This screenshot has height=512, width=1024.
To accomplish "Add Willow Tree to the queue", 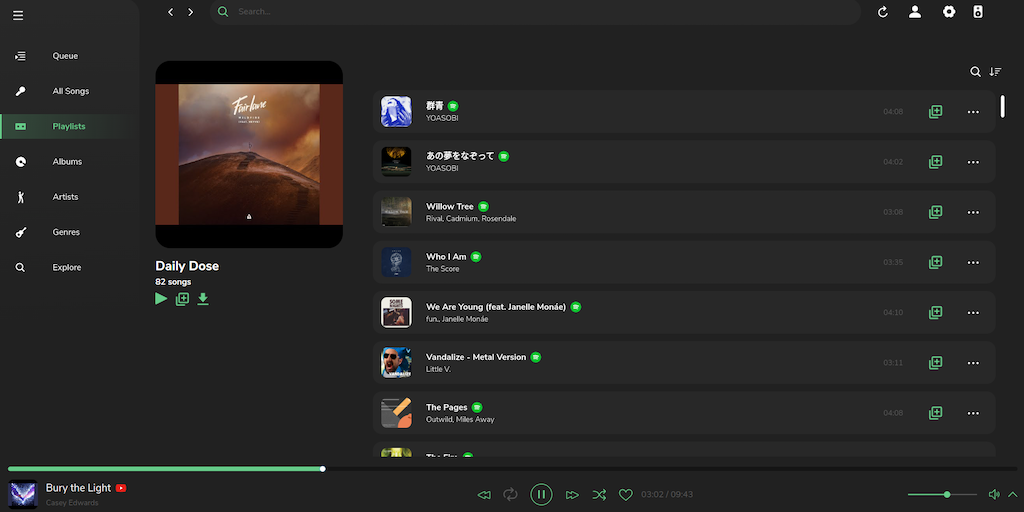I will [935, 212].
